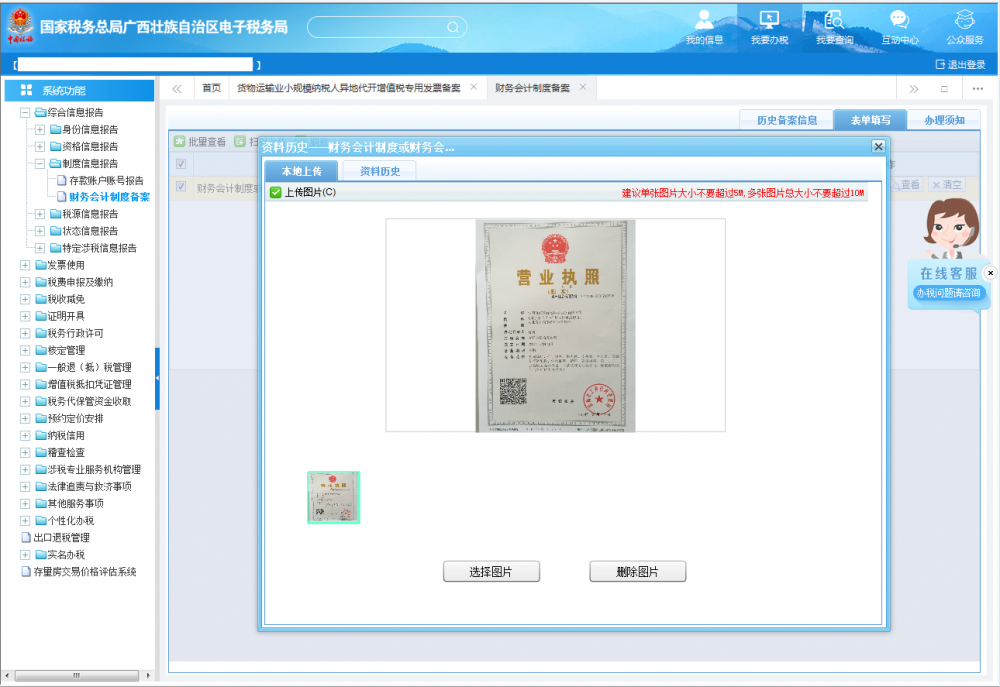
Task: Toggle the 财务会计制度 row checkbox
Action: coord(181,187)
